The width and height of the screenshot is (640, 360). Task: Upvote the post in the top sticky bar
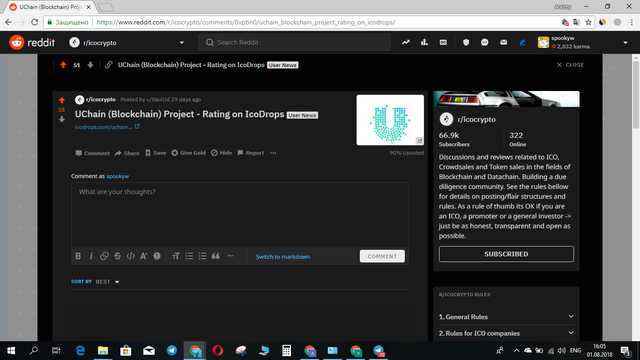[x=63, y=65]
